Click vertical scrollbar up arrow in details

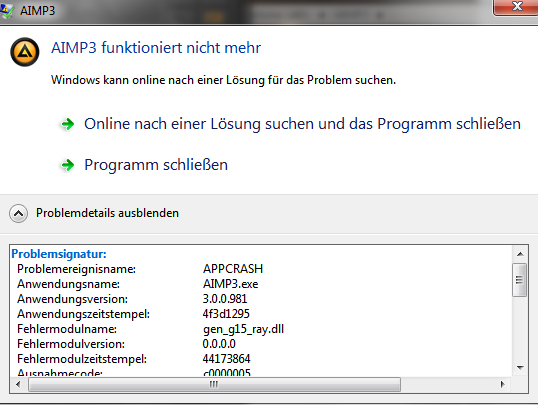pos(520,254)
